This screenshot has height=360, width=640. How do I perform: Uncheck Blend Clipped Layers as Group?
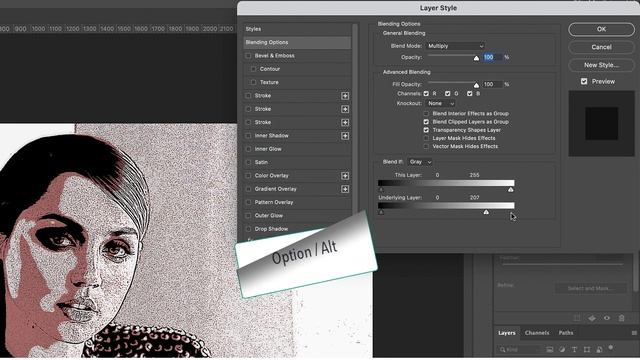tap(426, 122)
